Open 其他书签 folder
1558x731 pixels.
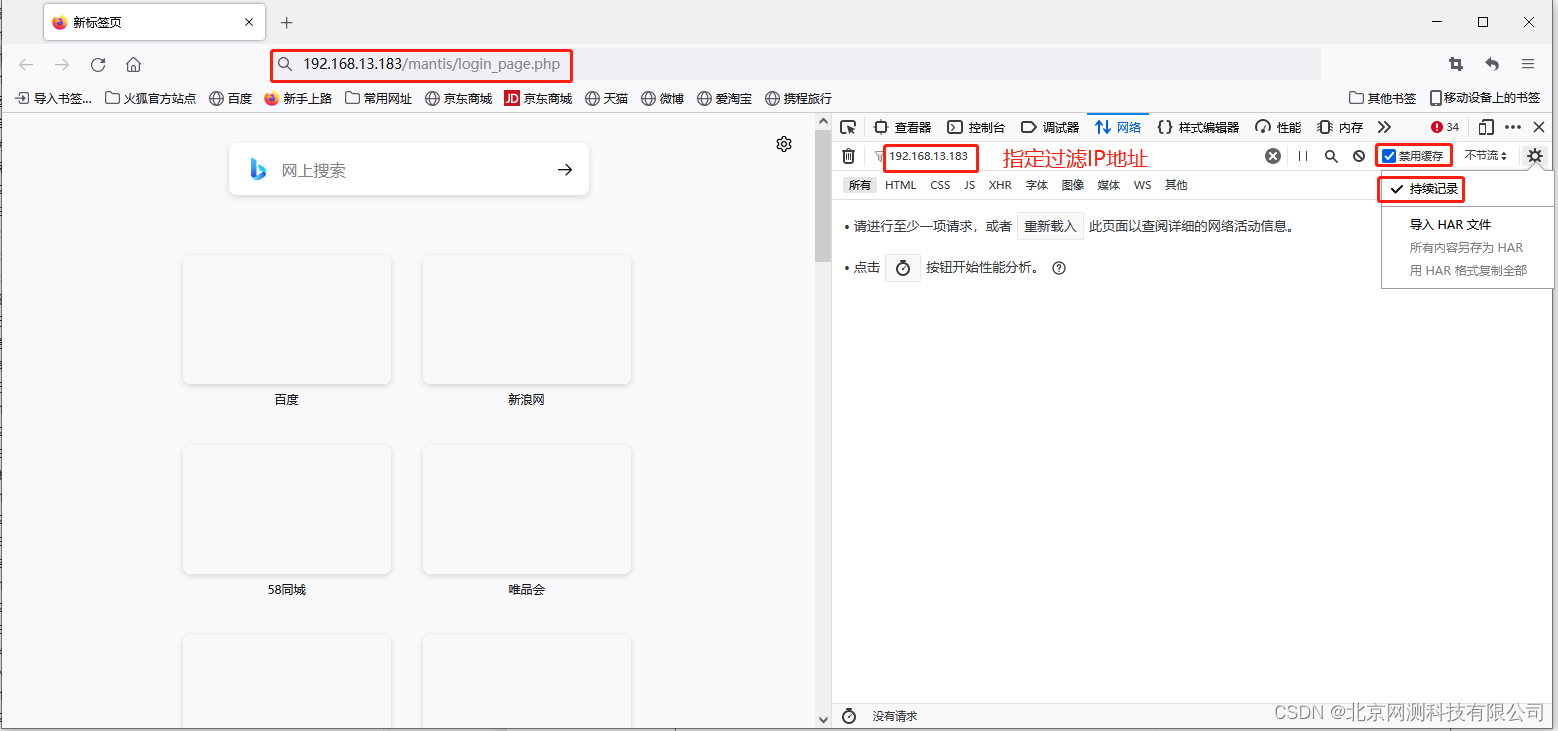coord(1383,98)
